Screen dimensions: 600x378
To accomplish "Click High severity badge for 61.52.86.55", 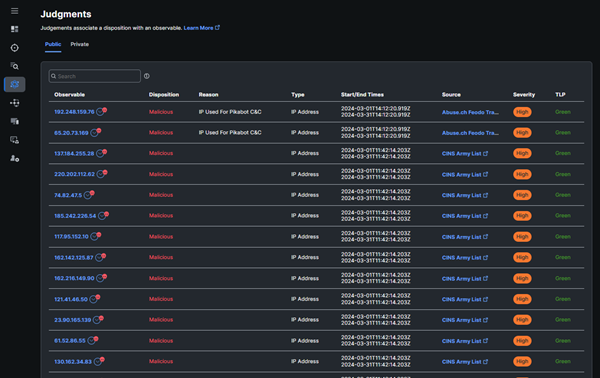I will 522,341.
